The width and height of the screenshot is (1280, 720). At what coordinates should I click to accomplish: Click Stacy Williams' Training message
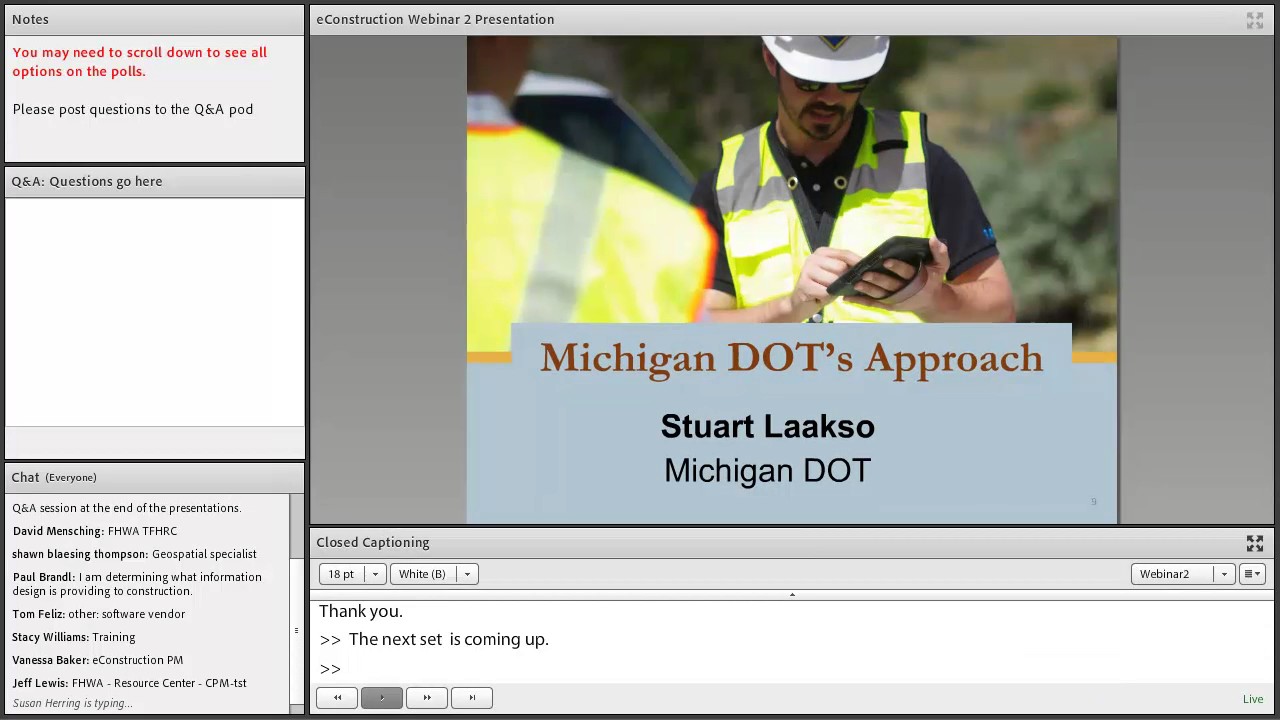(74, 637)
